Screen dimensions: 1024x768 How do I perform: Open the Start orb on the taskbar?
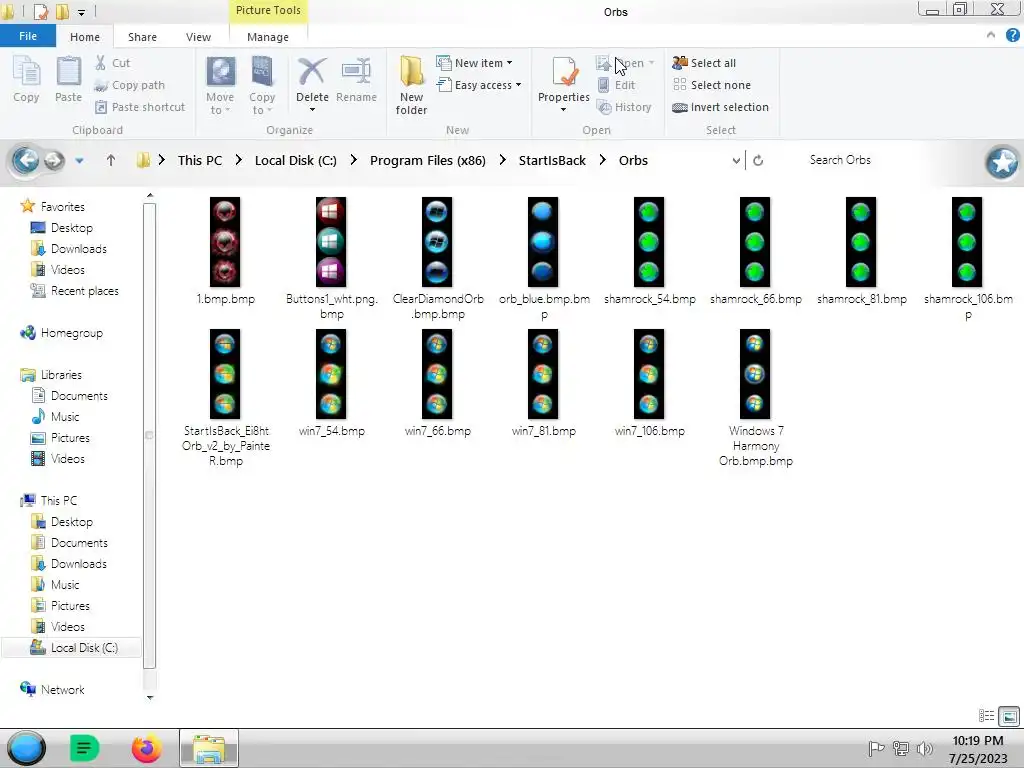(26, 748)
